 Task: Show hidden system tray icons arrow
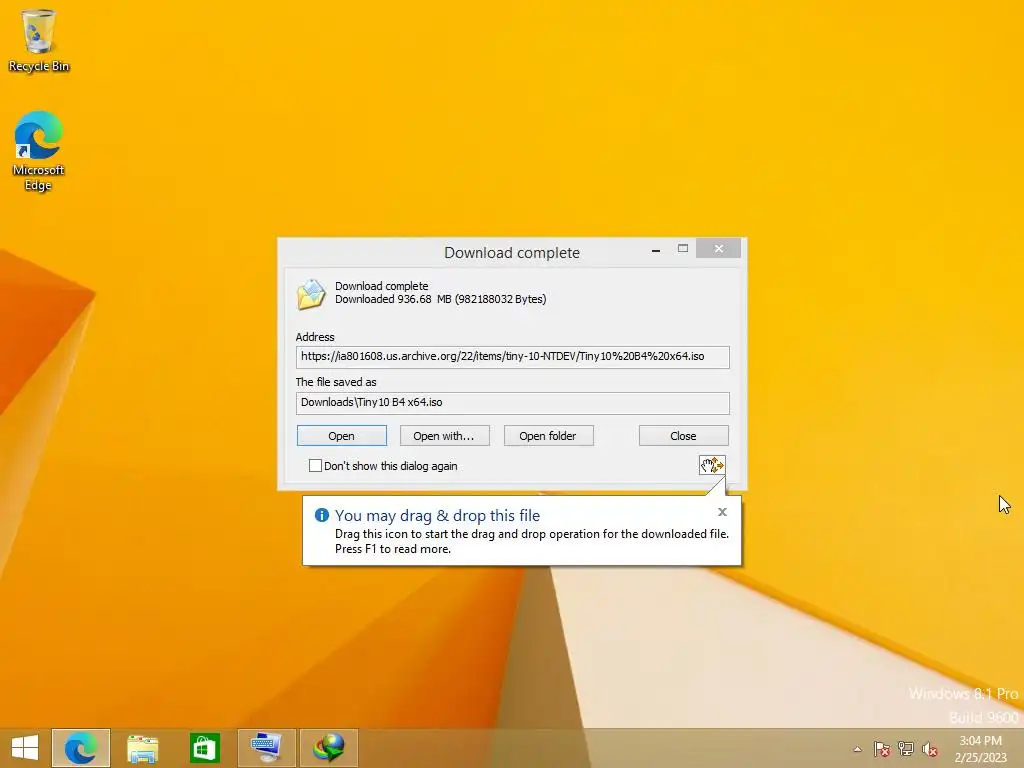point(857,749)
